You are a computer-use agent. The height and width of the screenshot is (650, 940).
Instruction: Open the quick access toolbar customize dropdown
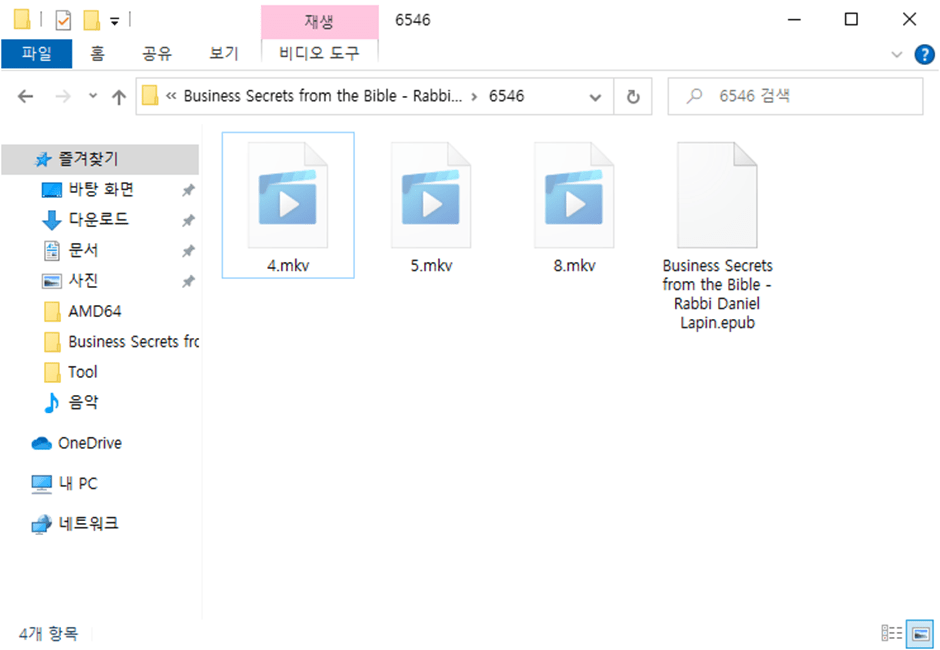coord(115,22)
